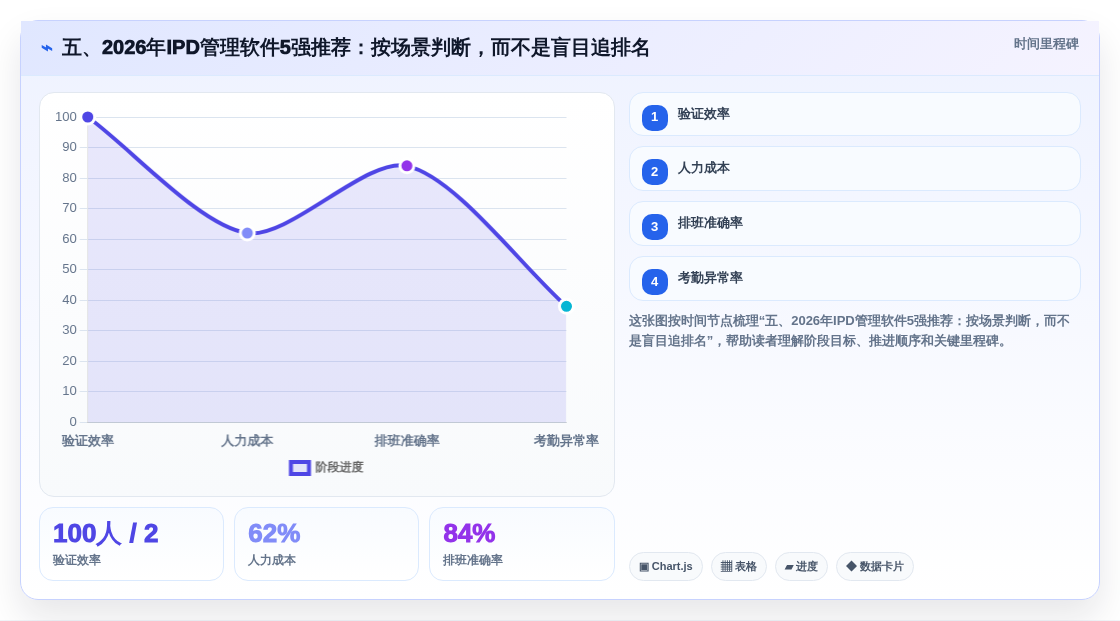Screen dimensions: 1120x621
Task: Click the 数据卡片 tag chip
Action: (875, 567)
